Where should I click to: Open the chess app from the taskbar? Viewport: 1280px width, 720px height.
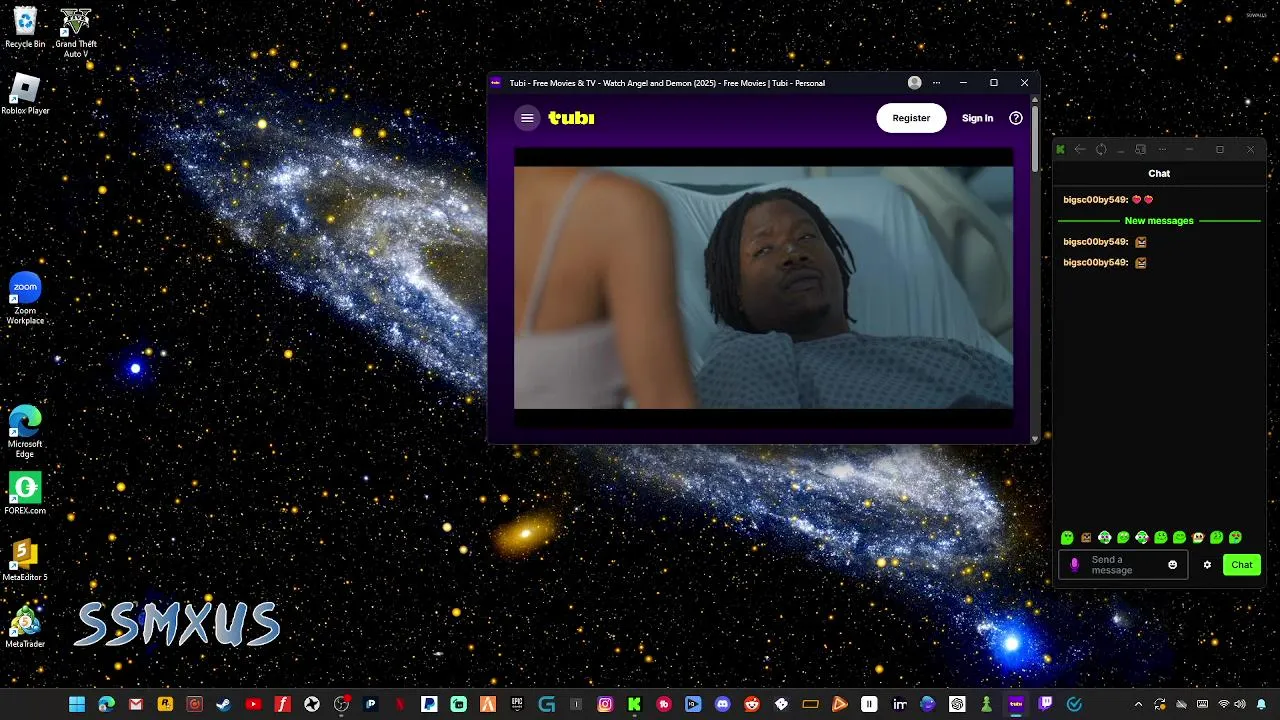tap(986, 704)
